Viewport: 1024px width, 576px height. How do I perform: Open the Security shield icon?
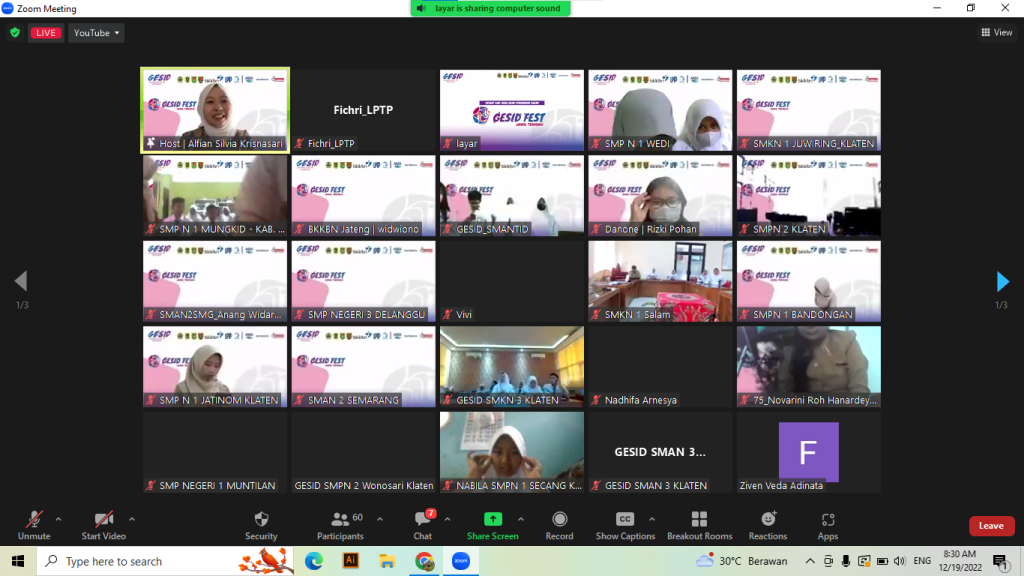click(261, 520)
